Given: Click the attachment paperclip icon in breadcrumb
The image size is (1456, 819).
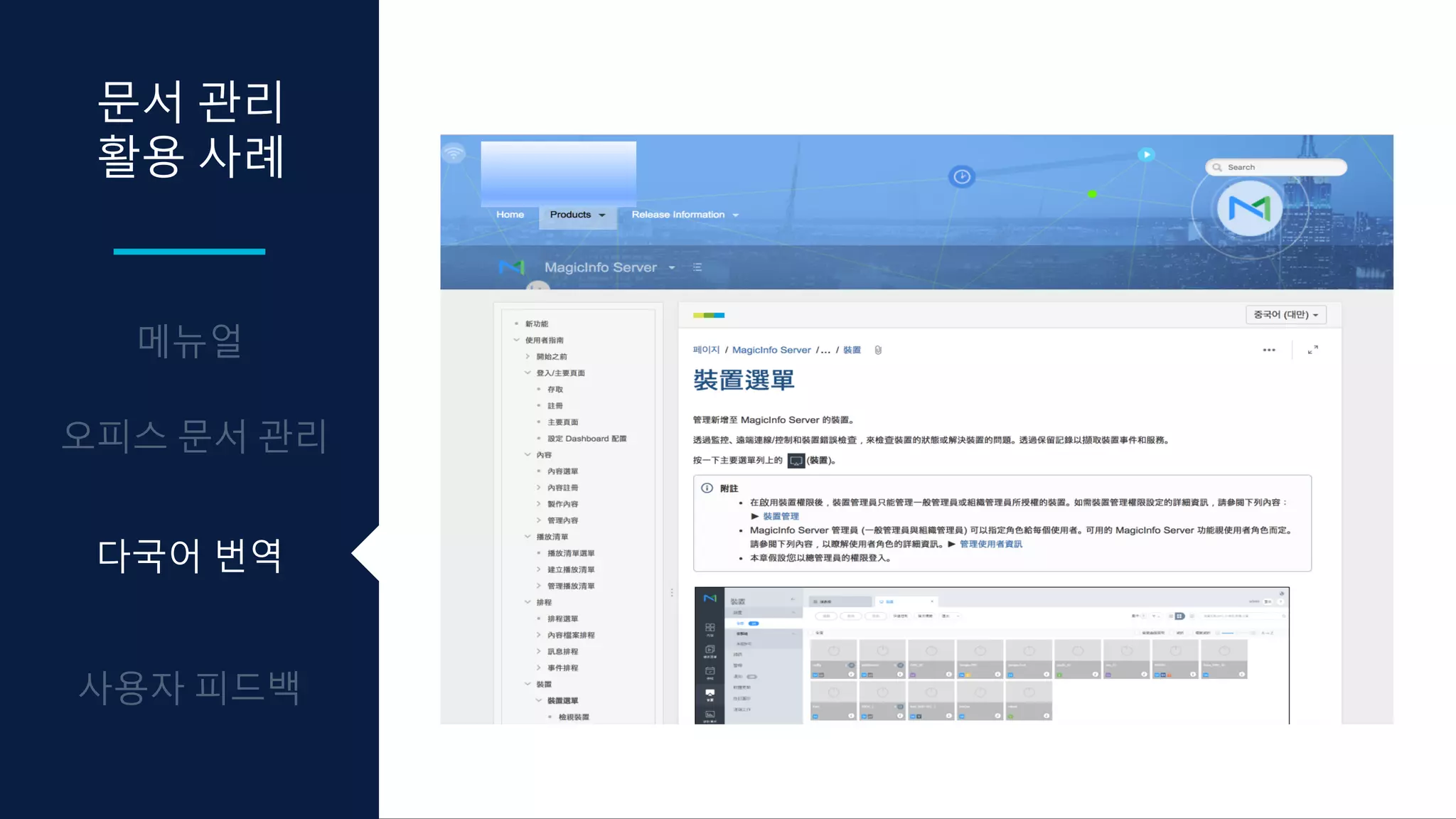Looking at the screenshot, I should [878, 350].
